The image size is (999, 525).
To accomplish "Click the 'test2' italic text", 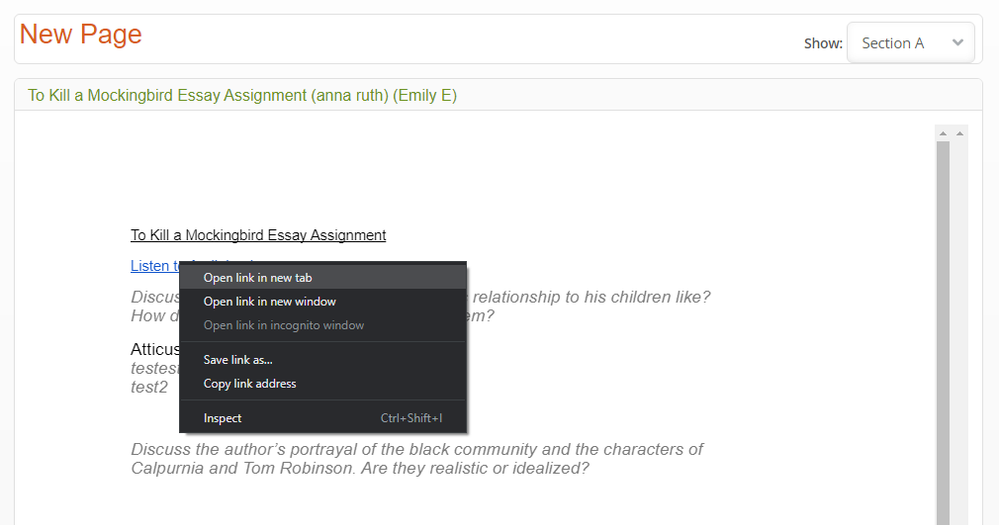I will 149,387.
